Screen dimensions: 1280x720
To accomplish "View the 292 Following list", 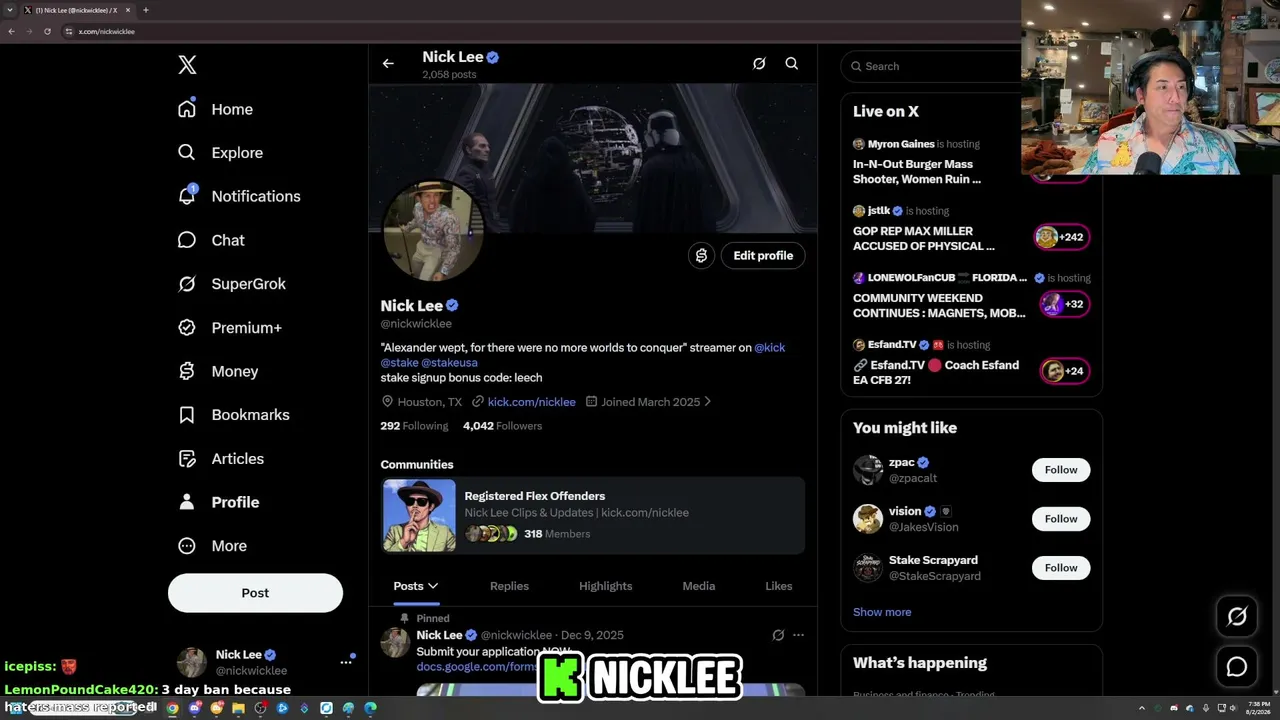I will [x=414, y=426].
